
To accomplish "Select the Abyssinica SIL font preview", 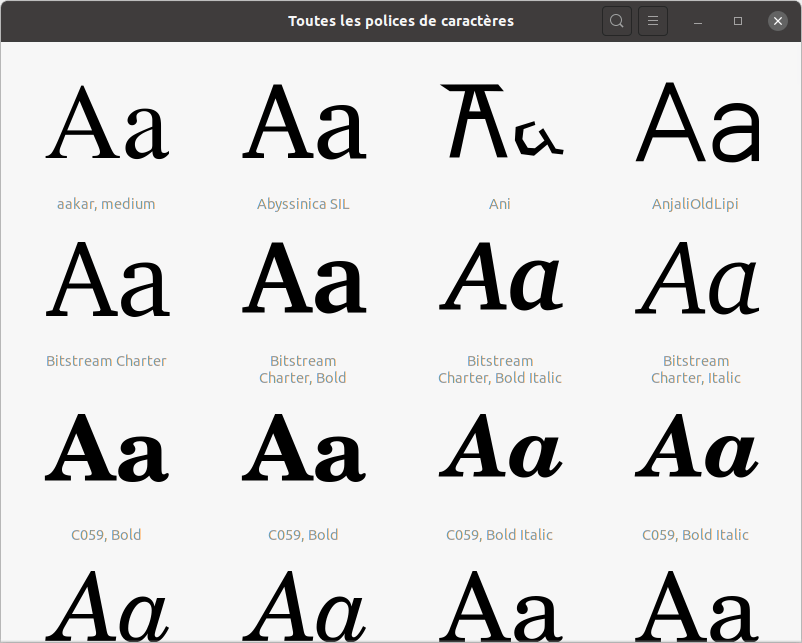I will [303, 122].
